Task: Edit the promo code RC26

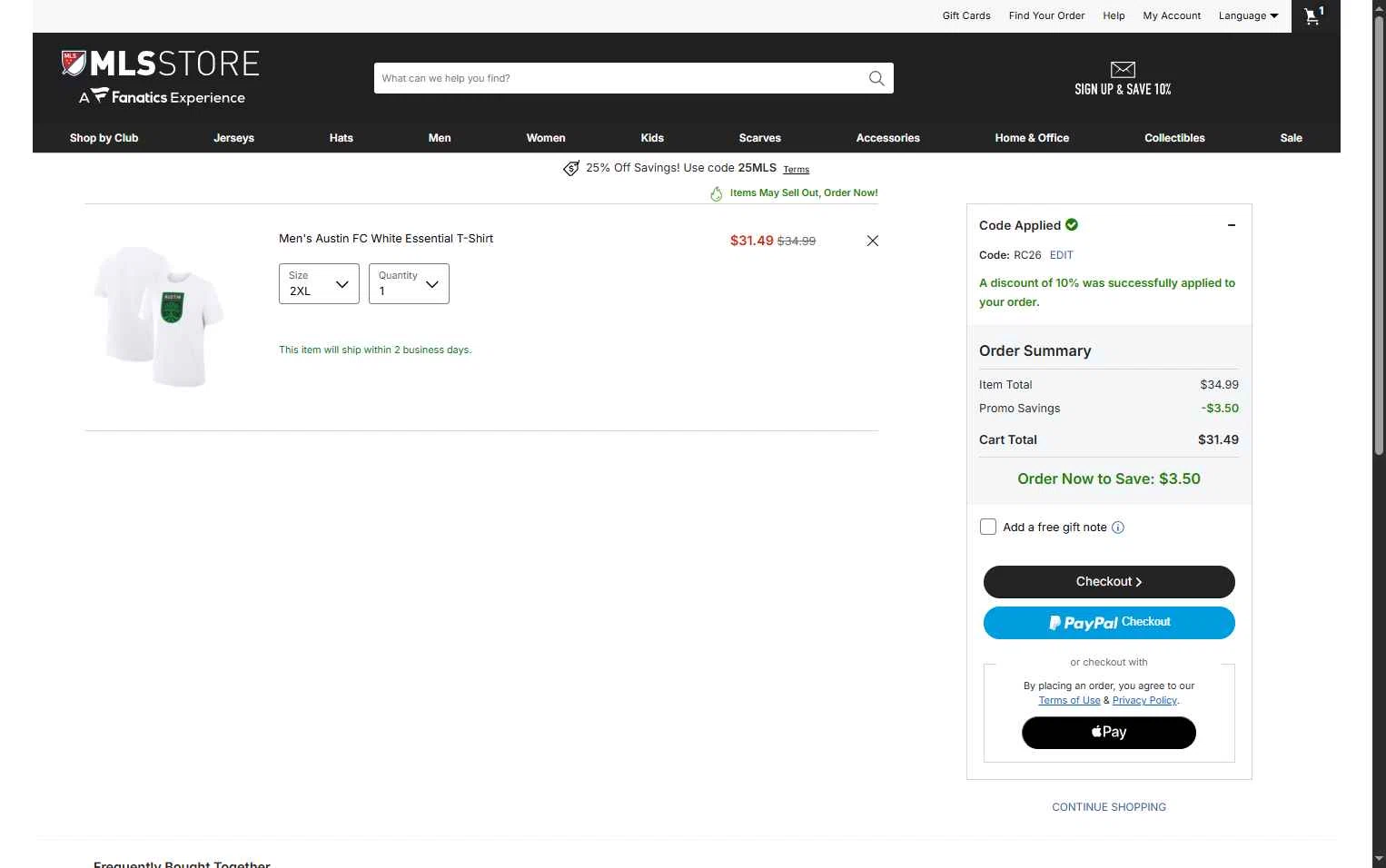Action: tap(1061, 255)
